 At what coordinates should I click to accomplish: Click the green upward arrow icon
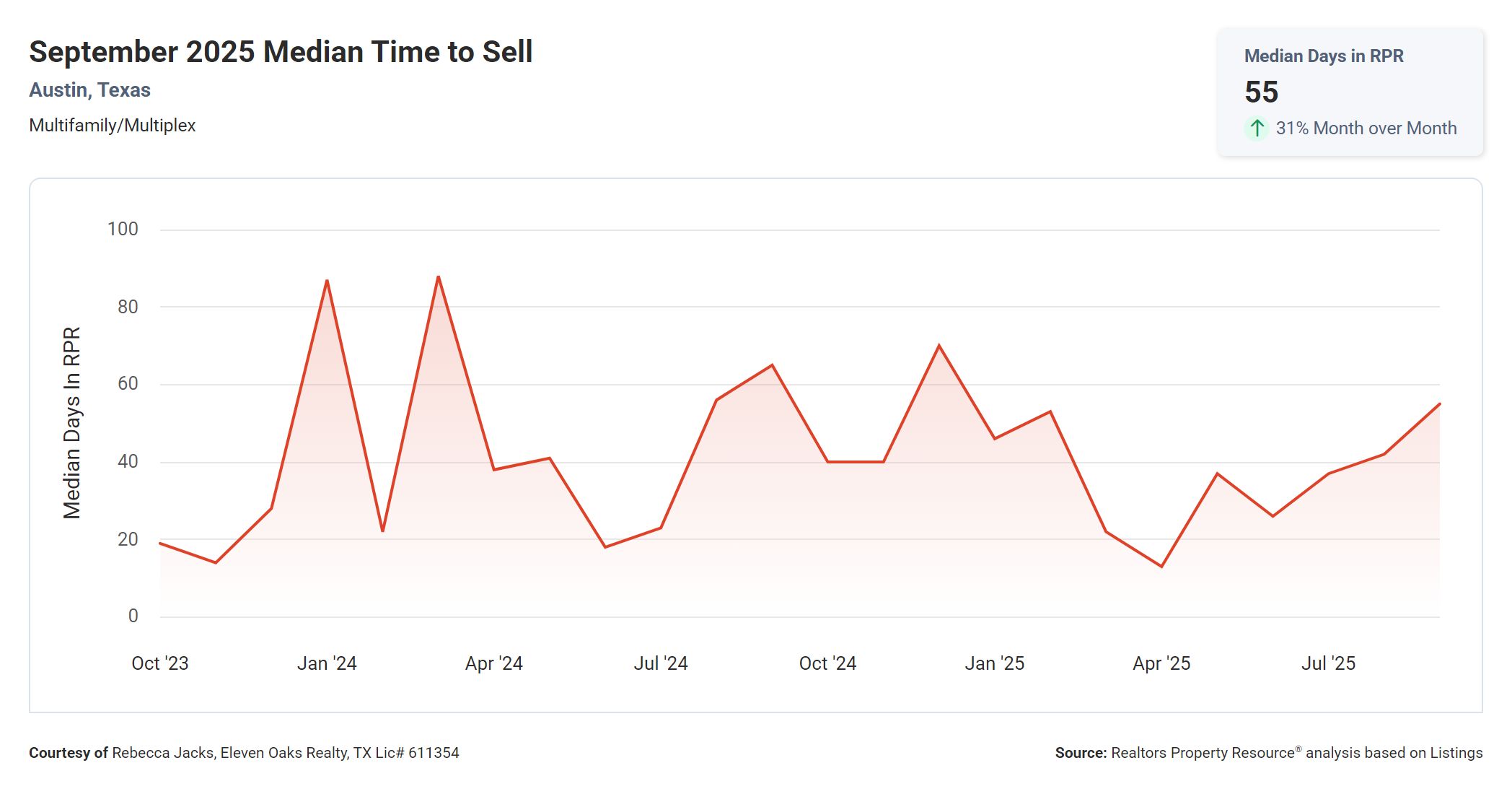(1257, 128)
